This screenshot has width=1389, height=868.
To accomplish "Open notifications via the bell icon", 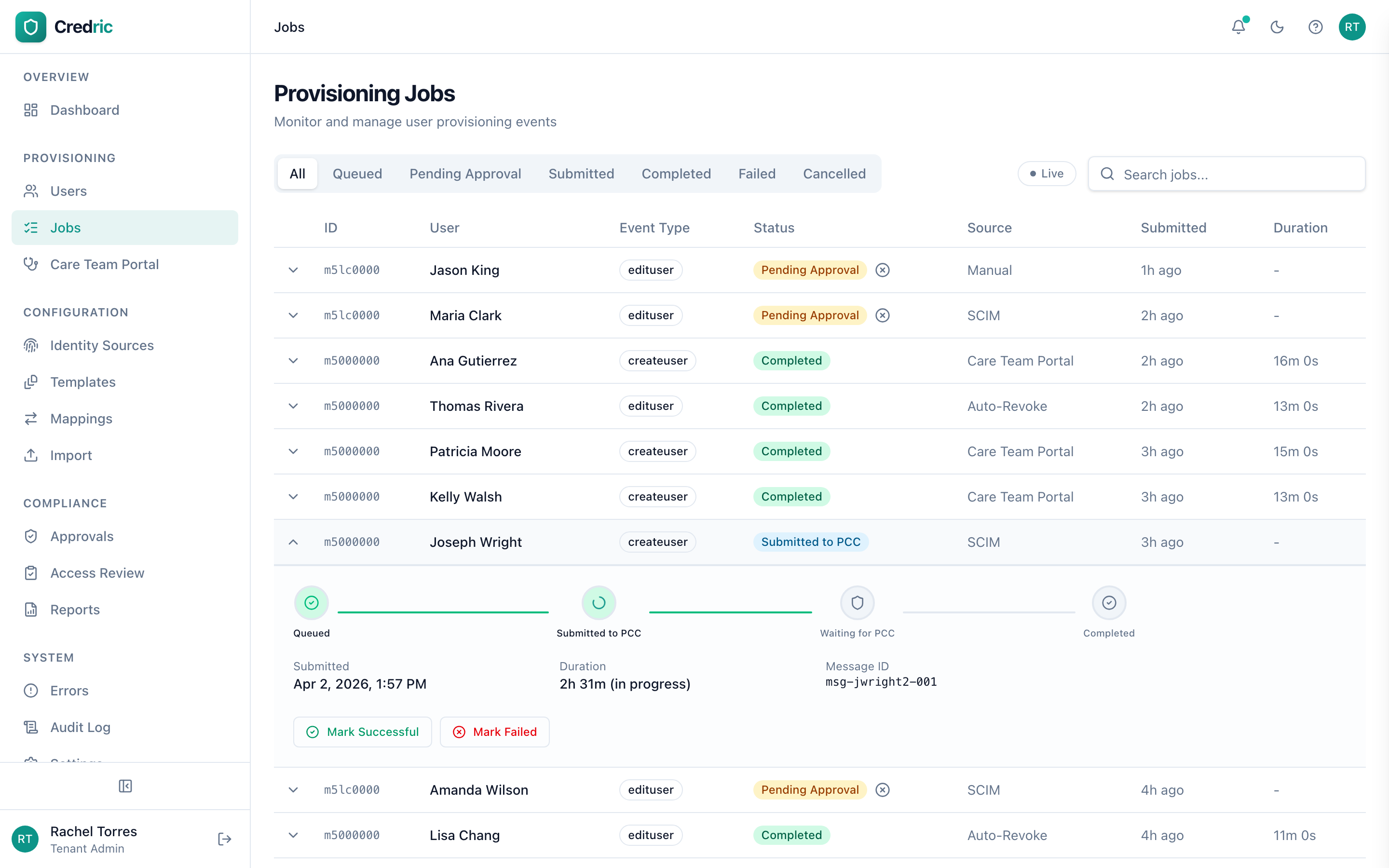I will 1238,27.
